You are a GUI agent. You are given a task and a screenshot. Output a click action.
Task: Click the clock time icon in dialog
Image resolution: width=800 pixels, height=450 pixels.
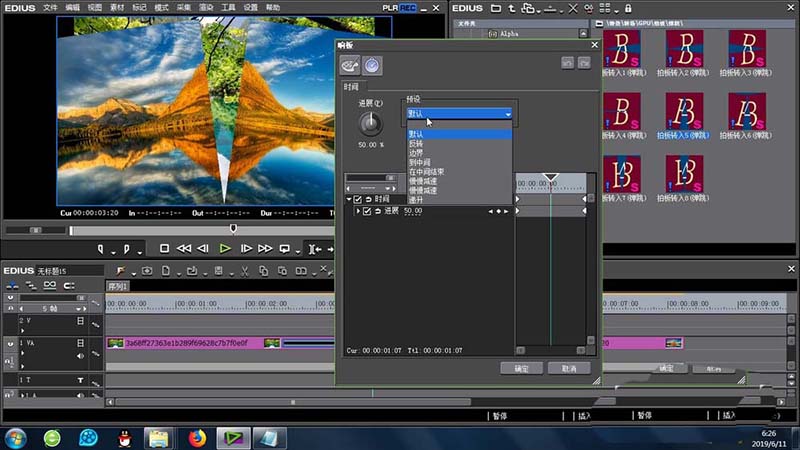point(372,65)
